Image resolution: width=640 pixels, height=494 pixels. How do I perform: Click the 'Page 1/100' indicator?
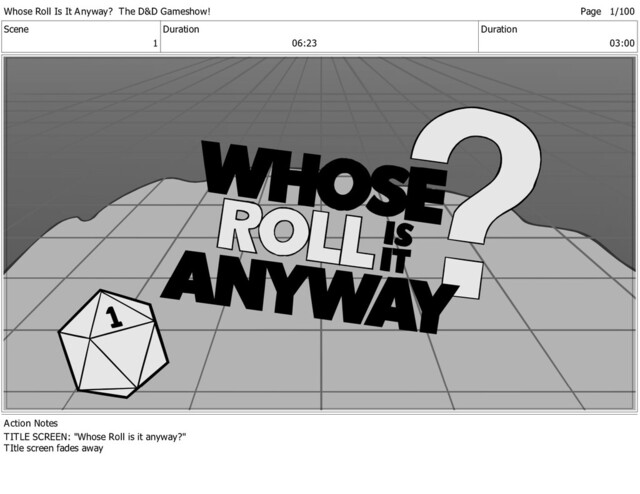[607, 11]
